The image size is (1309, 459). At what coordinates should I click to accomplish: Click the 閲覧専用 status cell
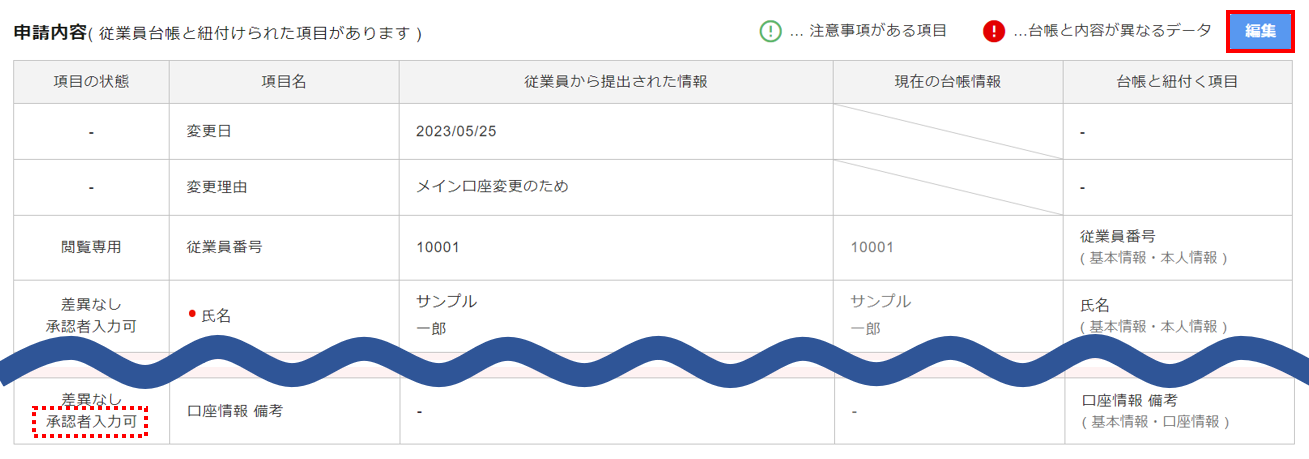click(x=91, y=246)
